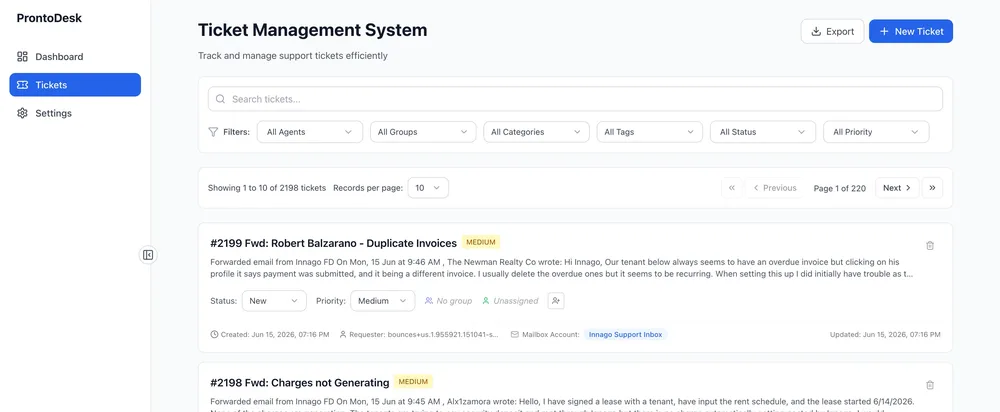Click the ProntoDesk logo text
The width and height of the screenshot is (1000, 412).
point(49,18)
